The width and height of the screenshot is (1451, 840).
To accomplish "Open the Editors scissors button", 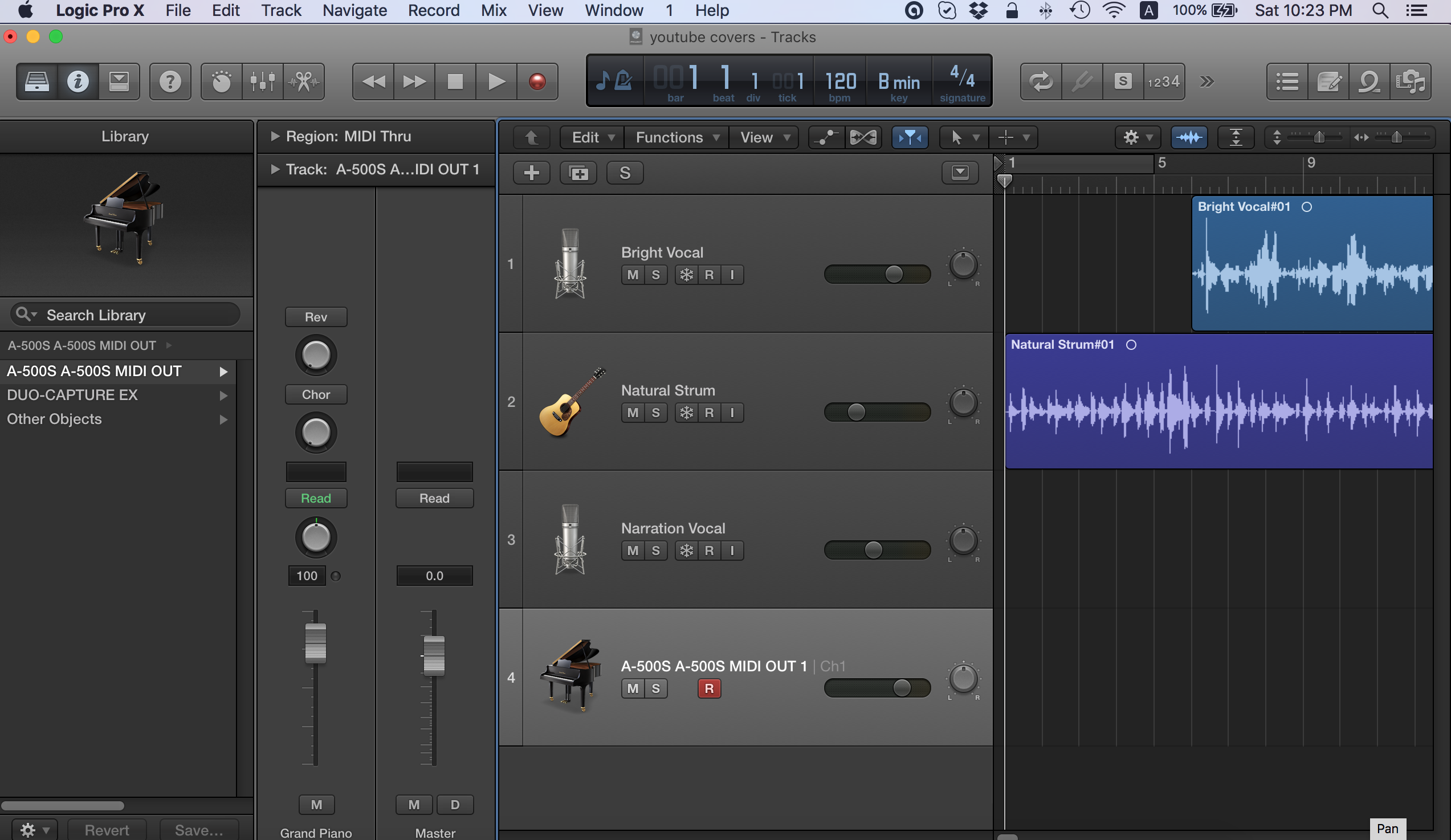I will point(303,81).
